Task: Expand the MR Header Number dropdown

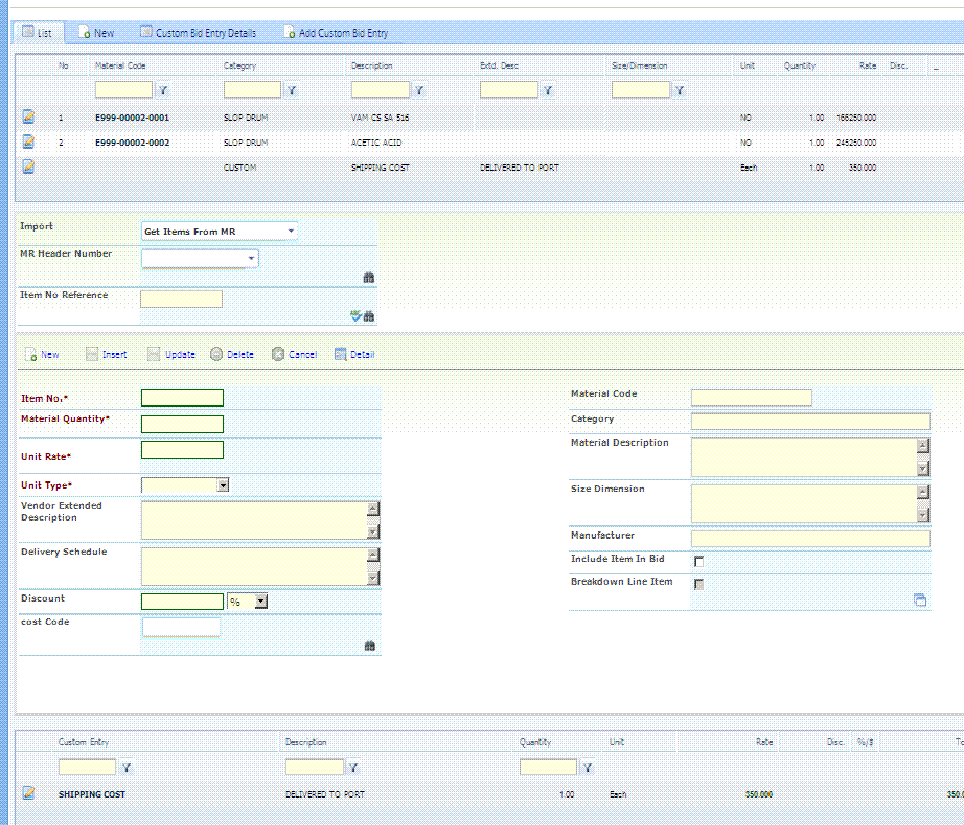Action: (200, 258)
